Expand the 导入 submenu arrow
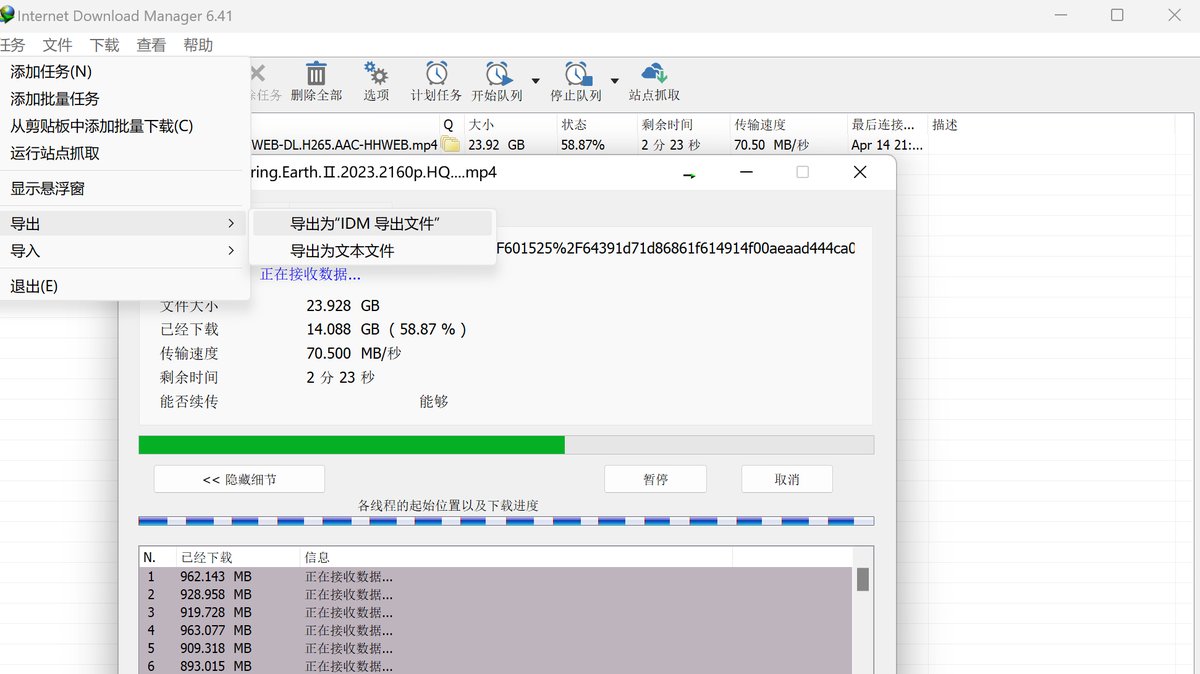 click(231, 251)
